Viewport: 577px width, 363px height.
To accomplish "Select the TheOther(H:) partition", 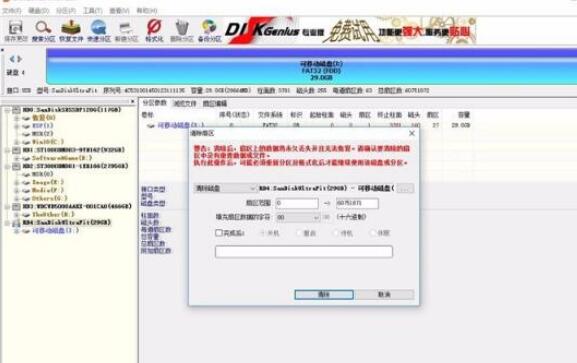I will pos(53,214).
